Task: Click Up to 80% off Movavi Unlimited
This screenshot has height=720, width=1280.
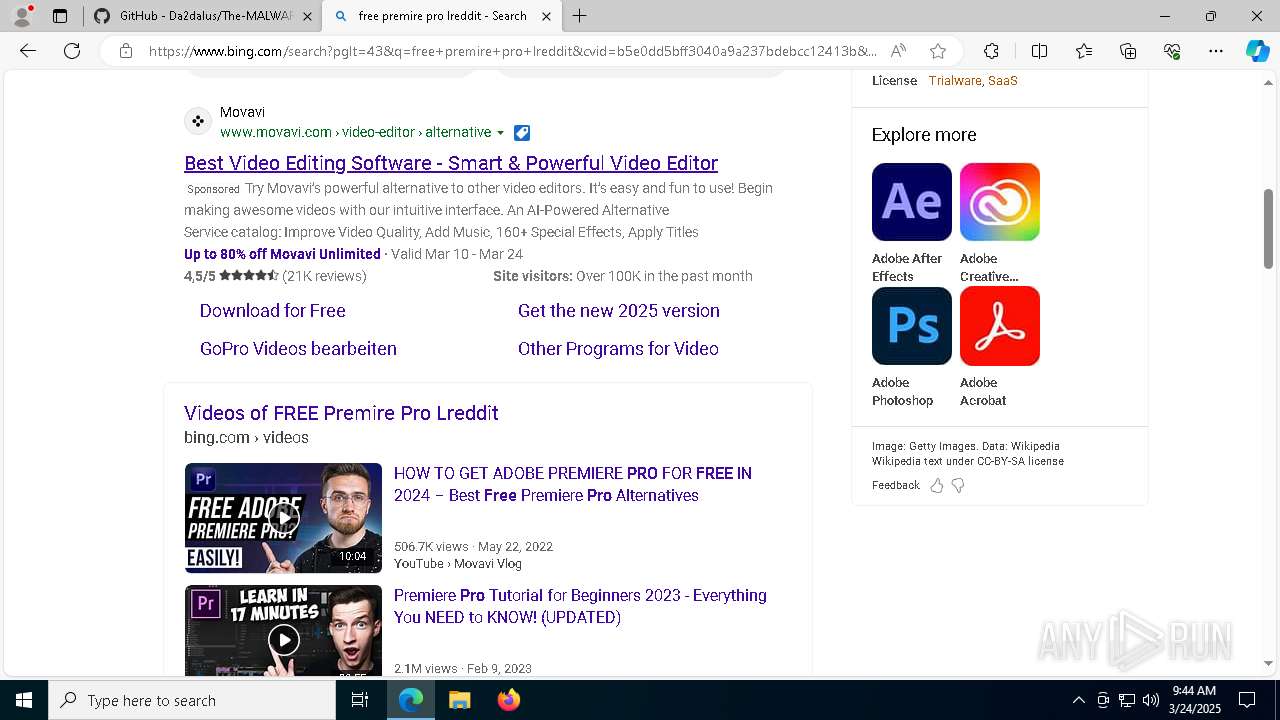Action: (x=282, y=254)
